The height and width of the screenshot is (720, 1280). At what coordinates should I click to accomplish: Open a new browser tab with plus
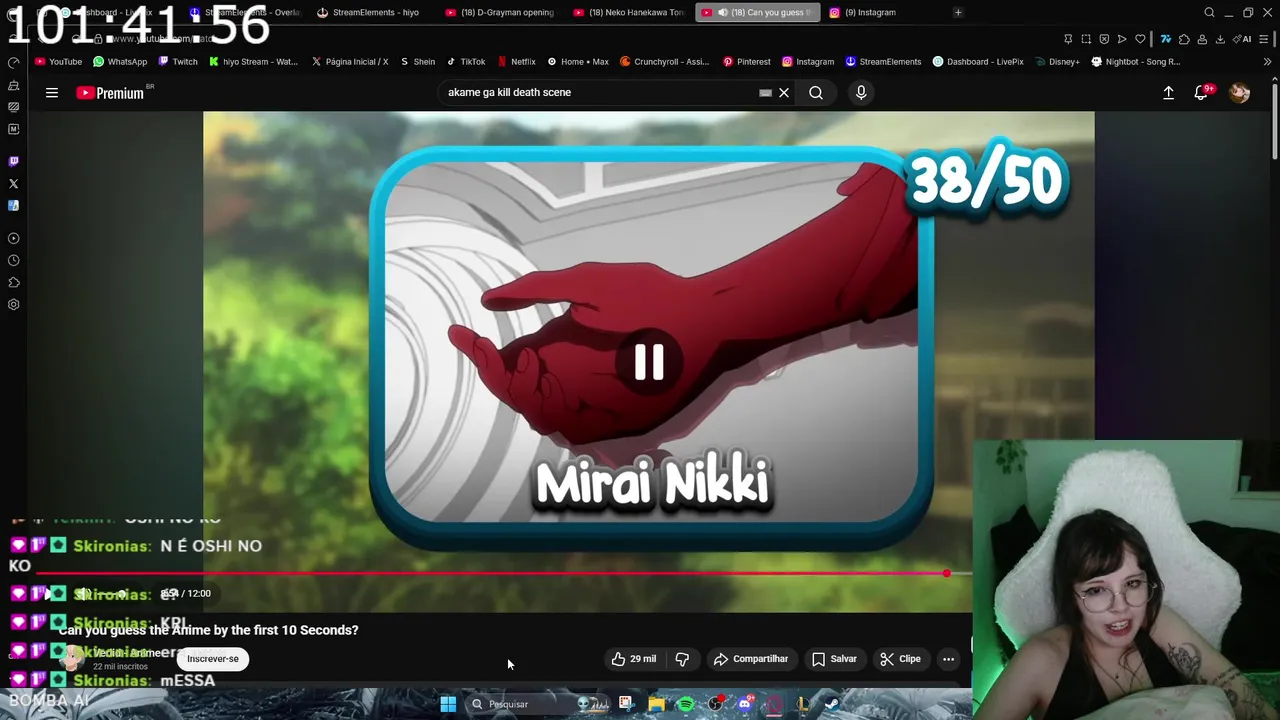point(958,12)
